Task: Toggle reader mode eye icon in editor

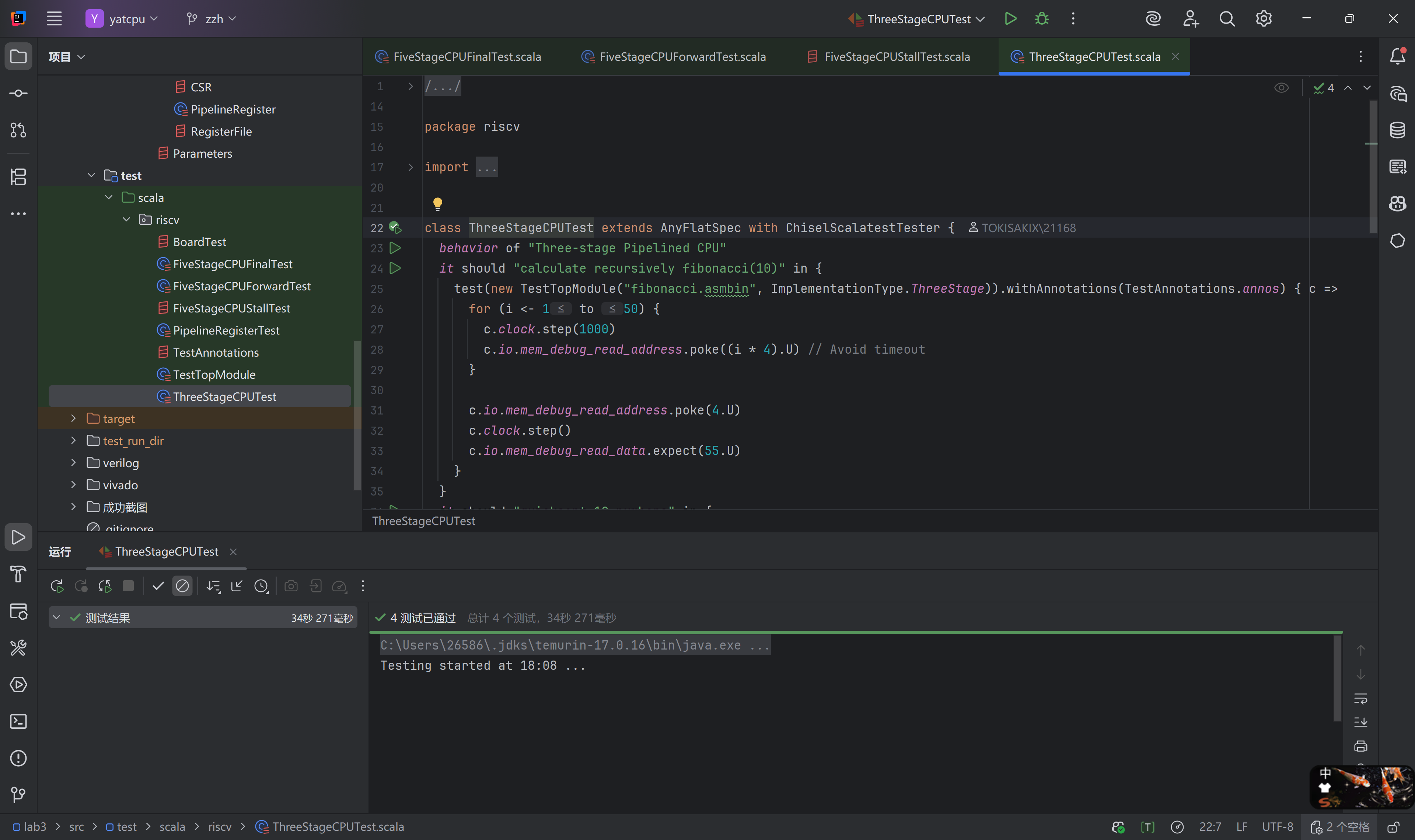Action: pyautogui.click(x=1281, y=88)
